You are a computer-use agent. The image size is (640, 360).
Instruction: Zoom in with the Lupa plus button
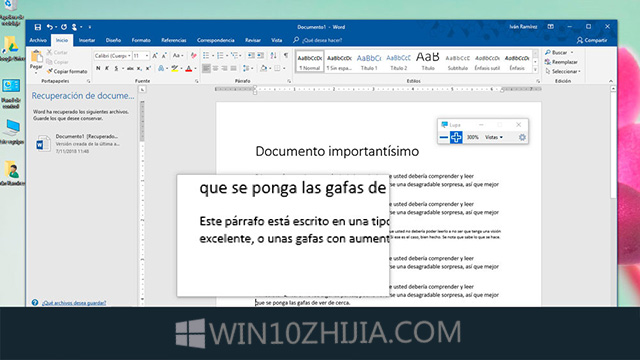[x=456, y=138]
